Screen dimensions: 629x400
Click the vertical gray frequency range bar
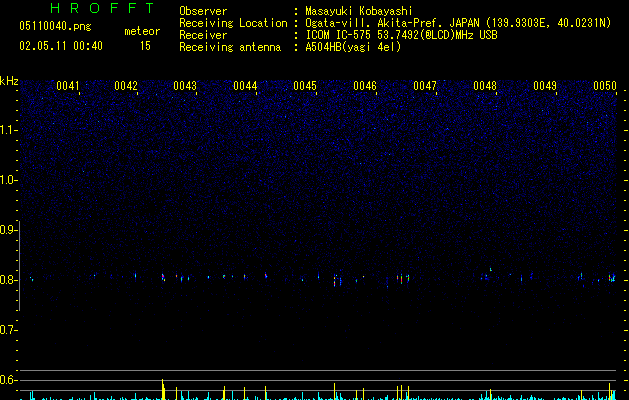point(20,266)
